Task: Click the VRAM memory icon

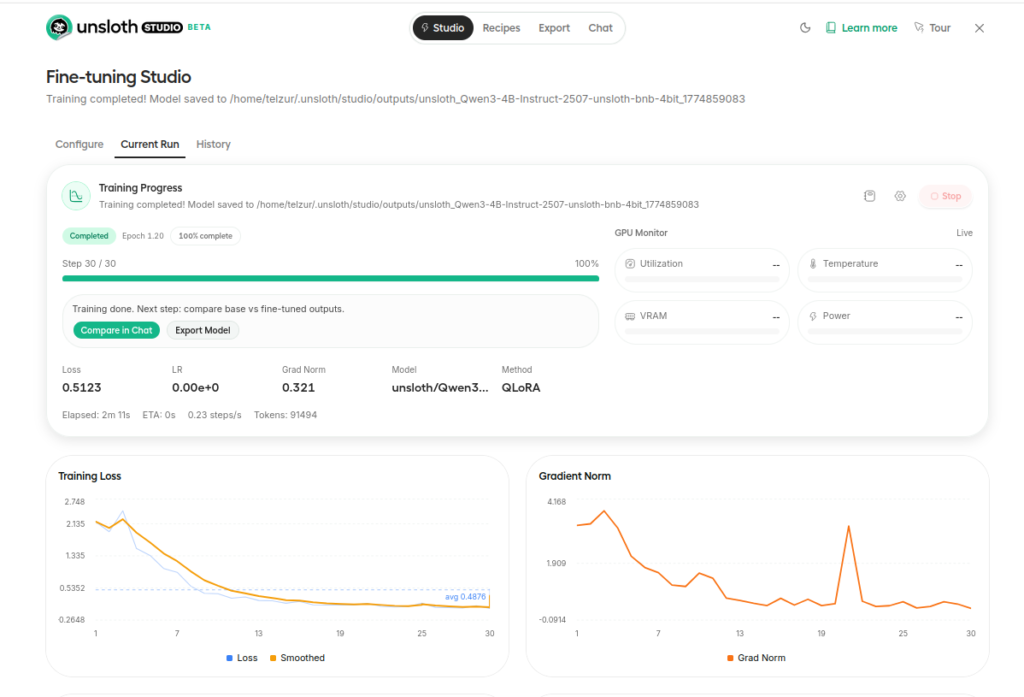Action: point(630,316)
